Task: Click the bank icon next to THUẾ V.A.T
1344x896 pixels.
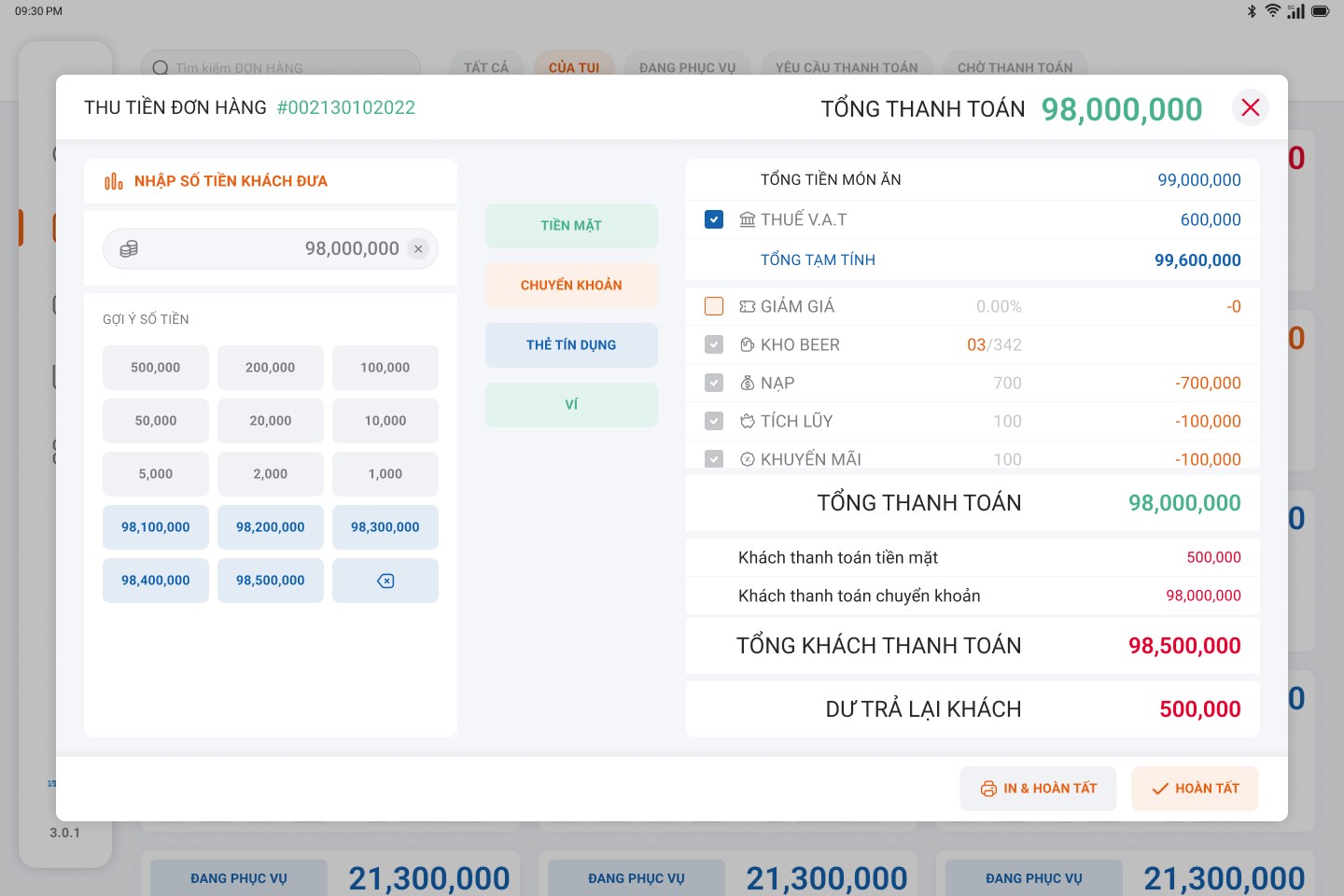Action: click(x=748, y=219)
